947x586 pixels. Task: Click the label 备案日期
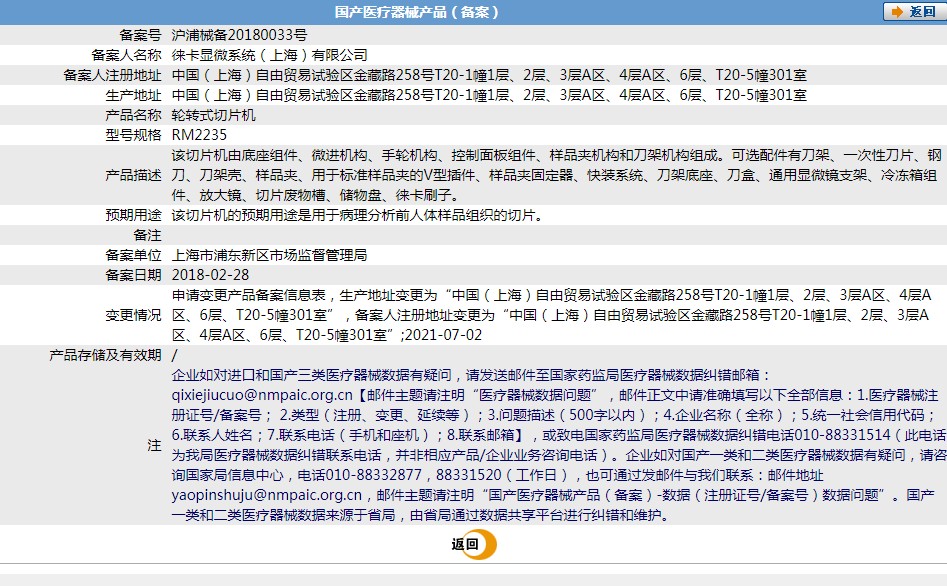(x=133, y=275)
